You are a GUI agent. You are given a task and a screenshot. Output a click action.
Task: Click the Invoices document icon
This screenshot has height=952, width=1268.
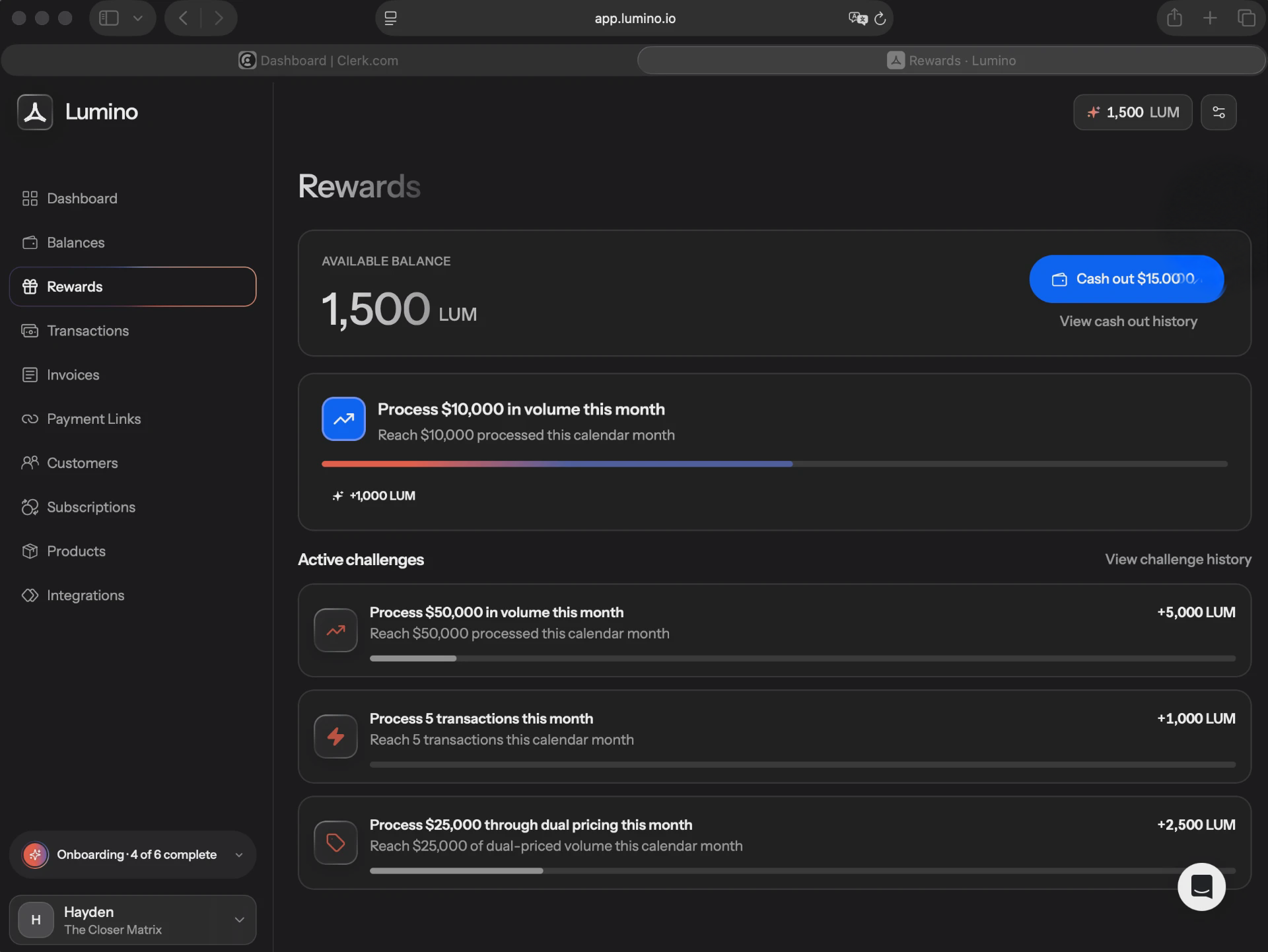point(30,375)
